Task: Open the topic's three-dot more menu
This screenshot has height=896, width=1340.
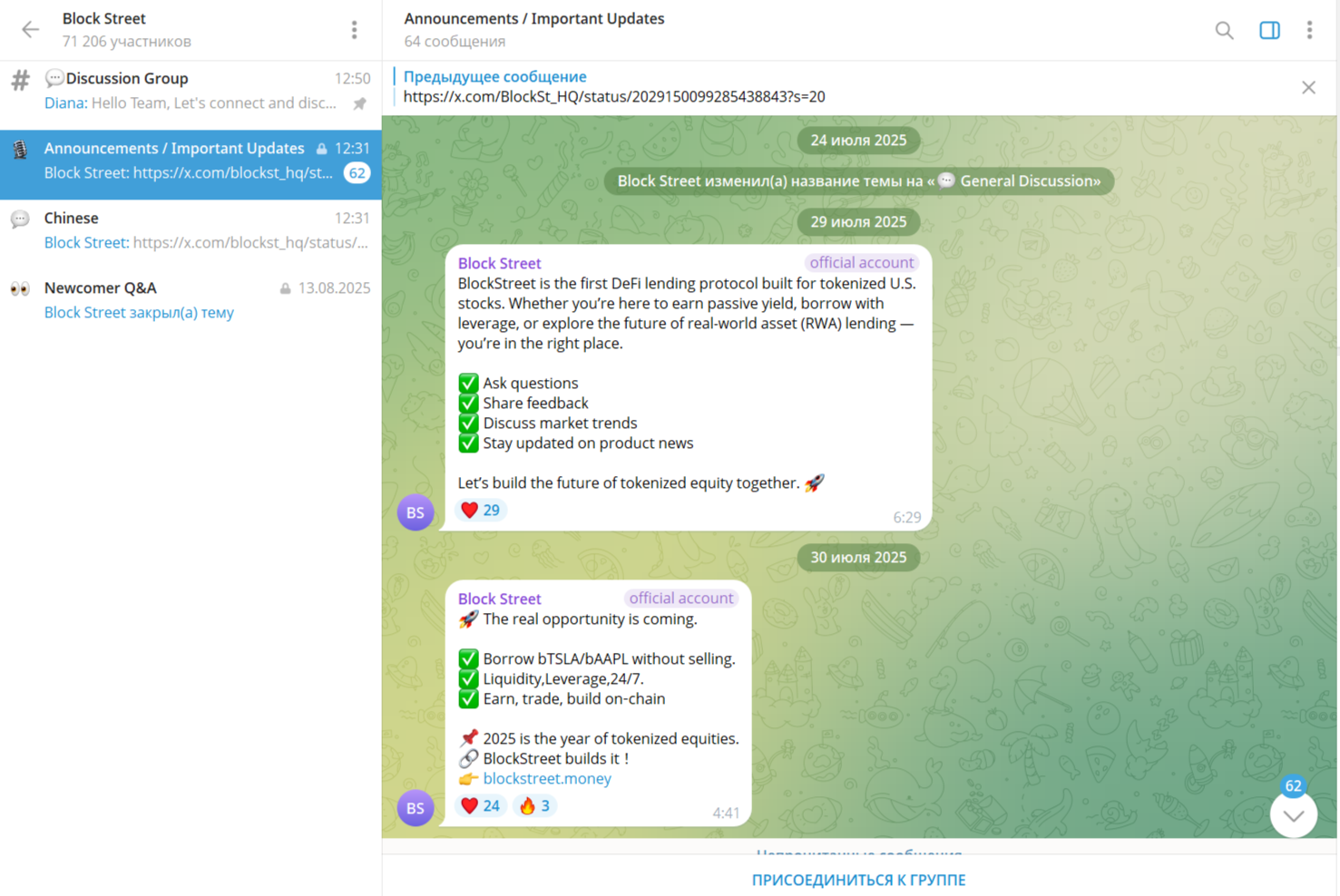Action: coord(1309,30)
